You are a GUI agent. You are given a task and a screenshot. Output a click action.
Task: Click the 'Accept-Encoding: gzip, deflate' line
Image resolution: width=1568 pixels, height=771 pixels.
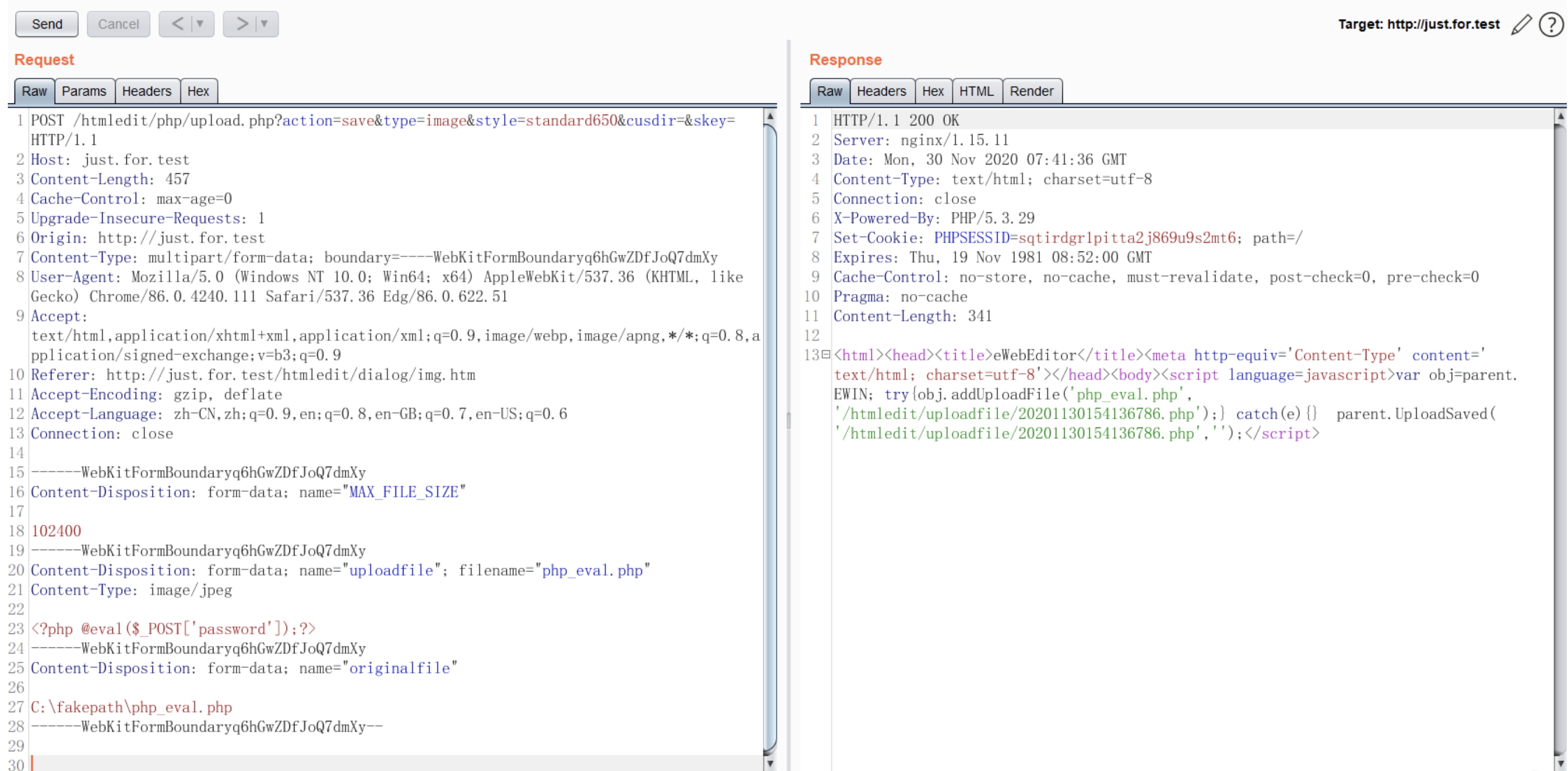[156, 394]
